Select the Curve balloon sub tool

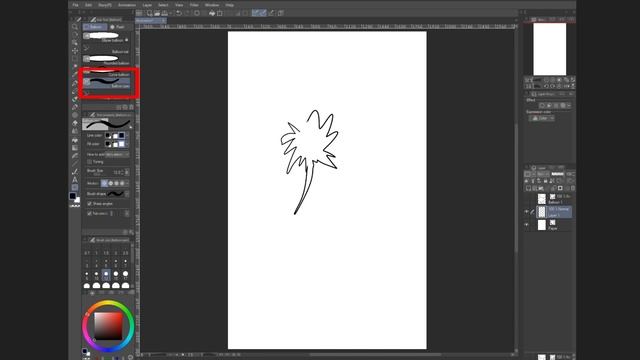[107, 72]
